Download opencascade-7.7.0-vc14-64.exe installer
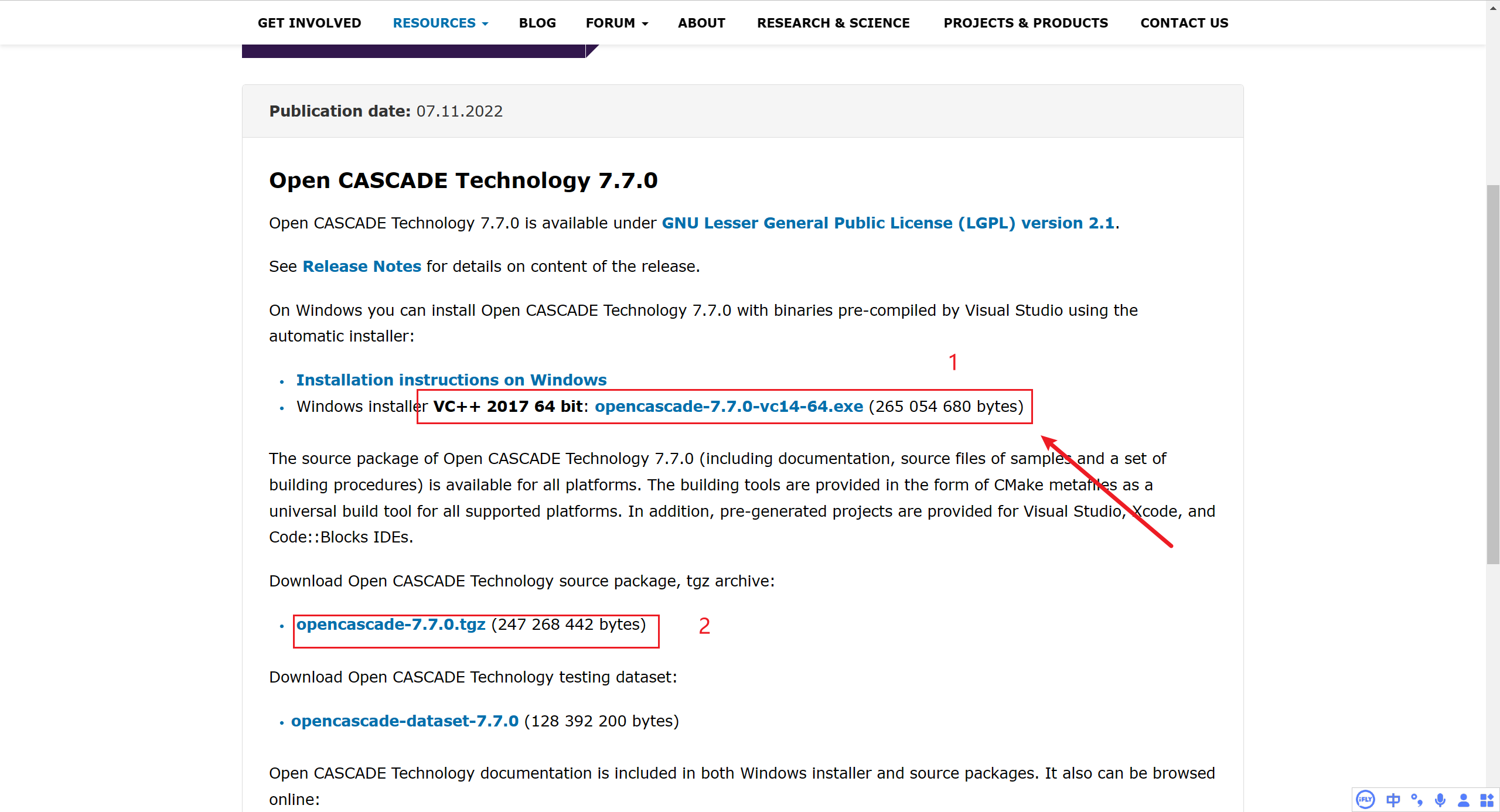This screenshot has height=812, width=1500. [729, 406]
